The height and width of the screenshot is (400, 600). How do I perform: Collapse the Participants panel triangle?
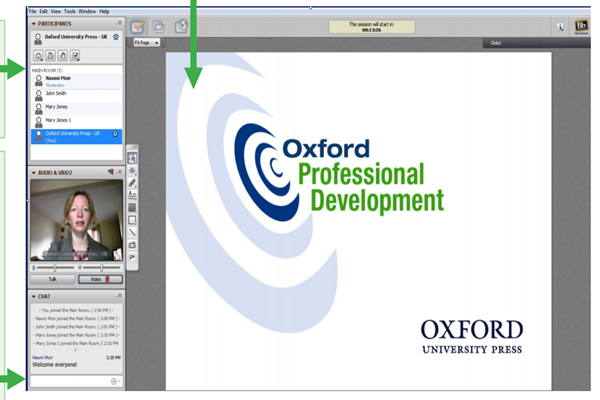34,24
